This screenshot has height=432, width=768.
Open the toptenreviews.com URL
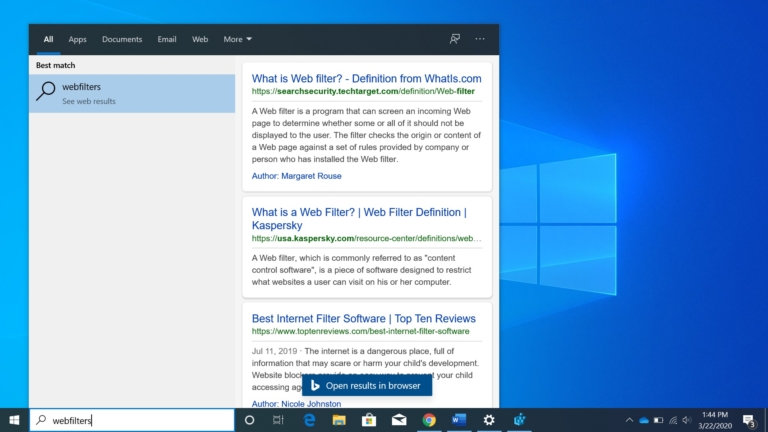point(360,331)
